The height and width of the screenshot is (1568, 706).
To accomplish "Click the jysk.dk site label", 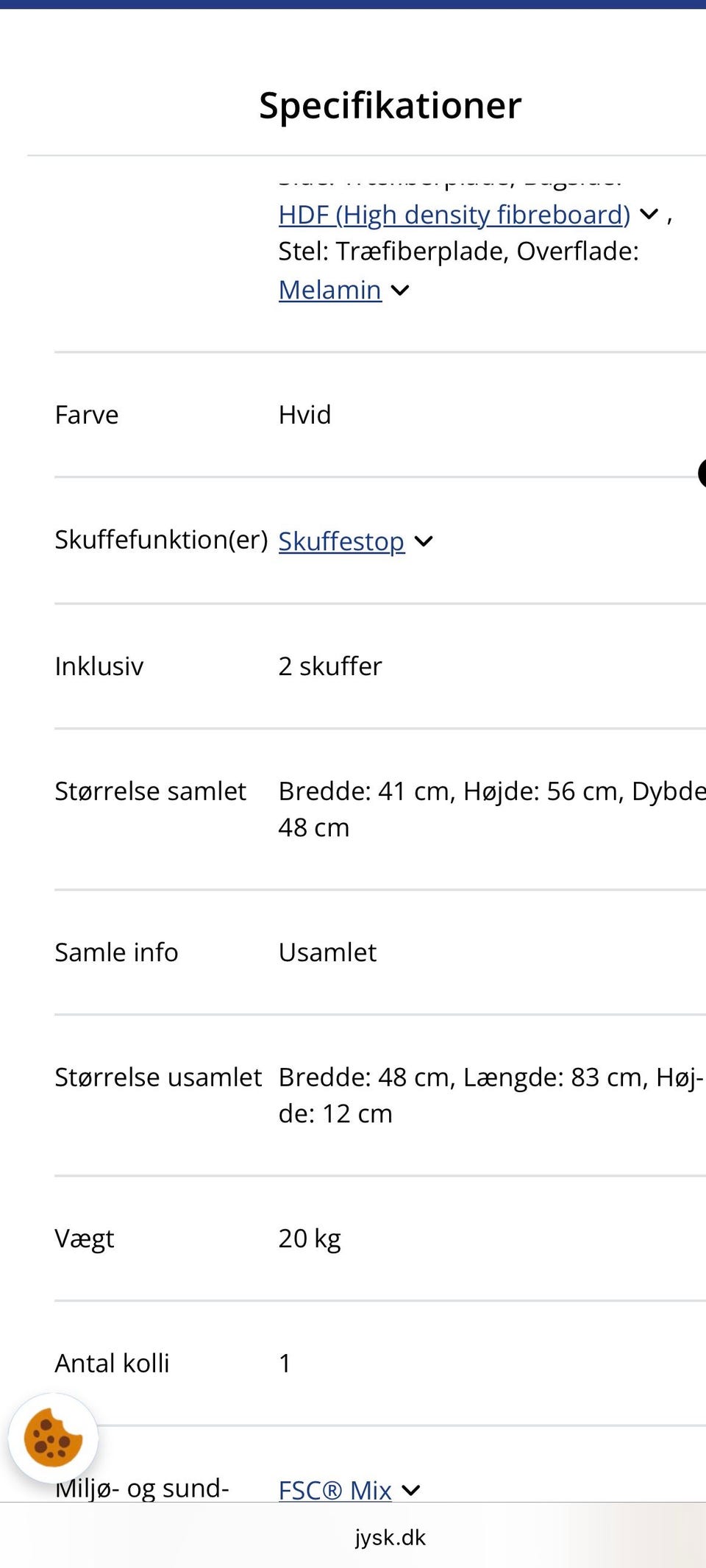I will click(x=390, y=1536).
